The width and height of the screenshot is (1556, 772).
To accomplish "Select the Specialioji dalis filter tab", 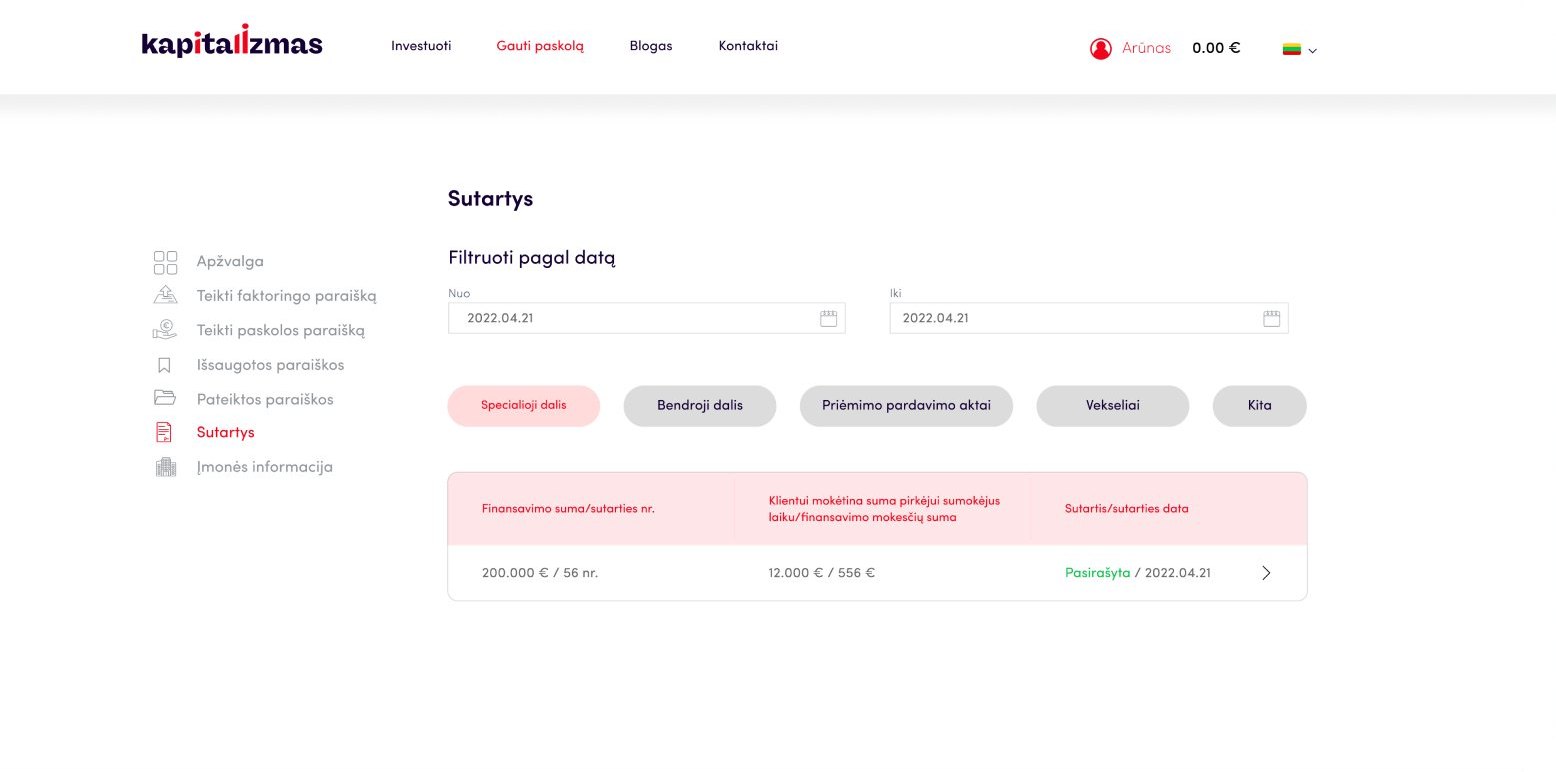I will pyautogui.click(x=524, y=406).
